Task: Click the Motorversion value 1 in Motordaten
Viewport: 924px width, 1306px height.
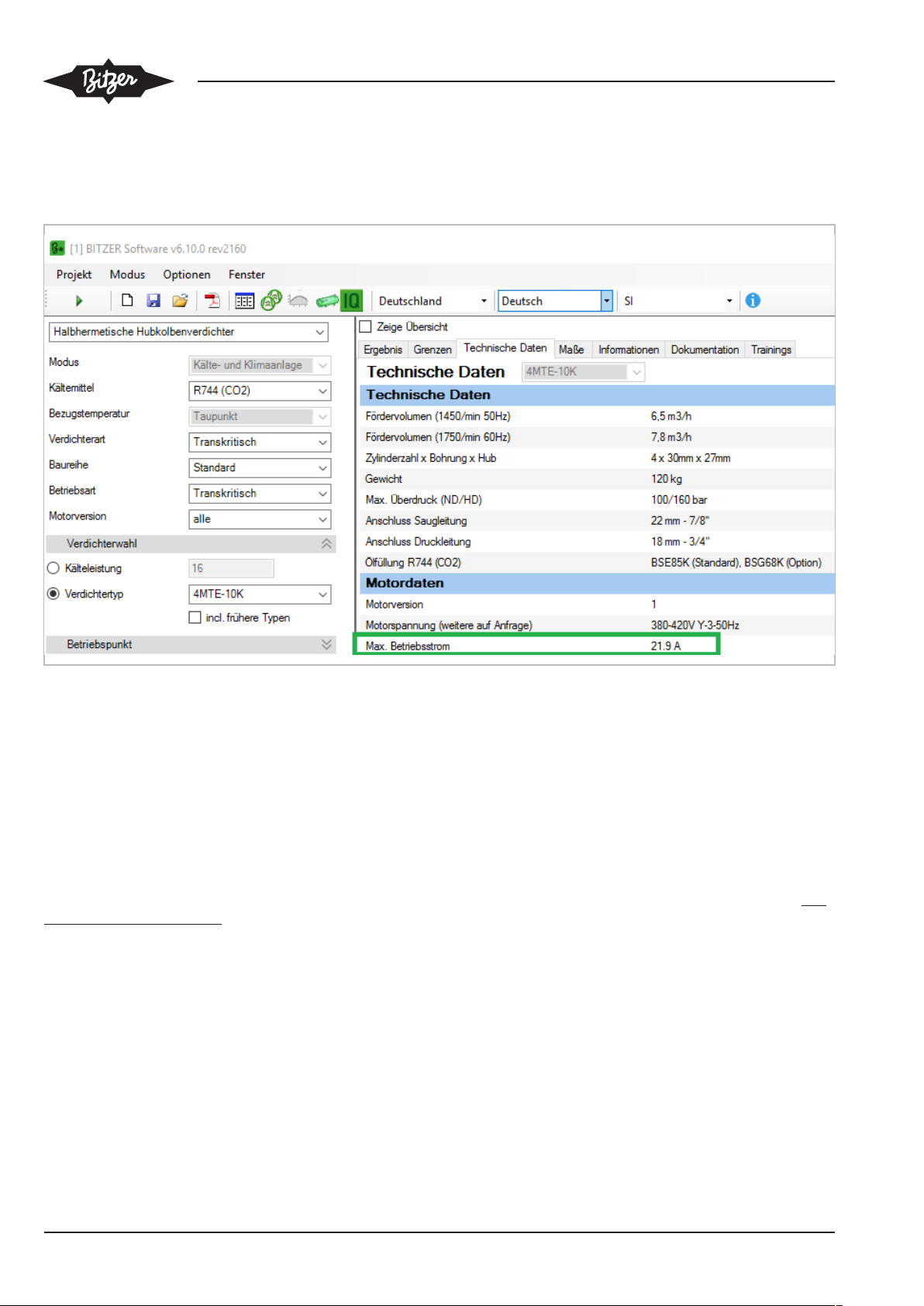Action: tap(653, 605)
